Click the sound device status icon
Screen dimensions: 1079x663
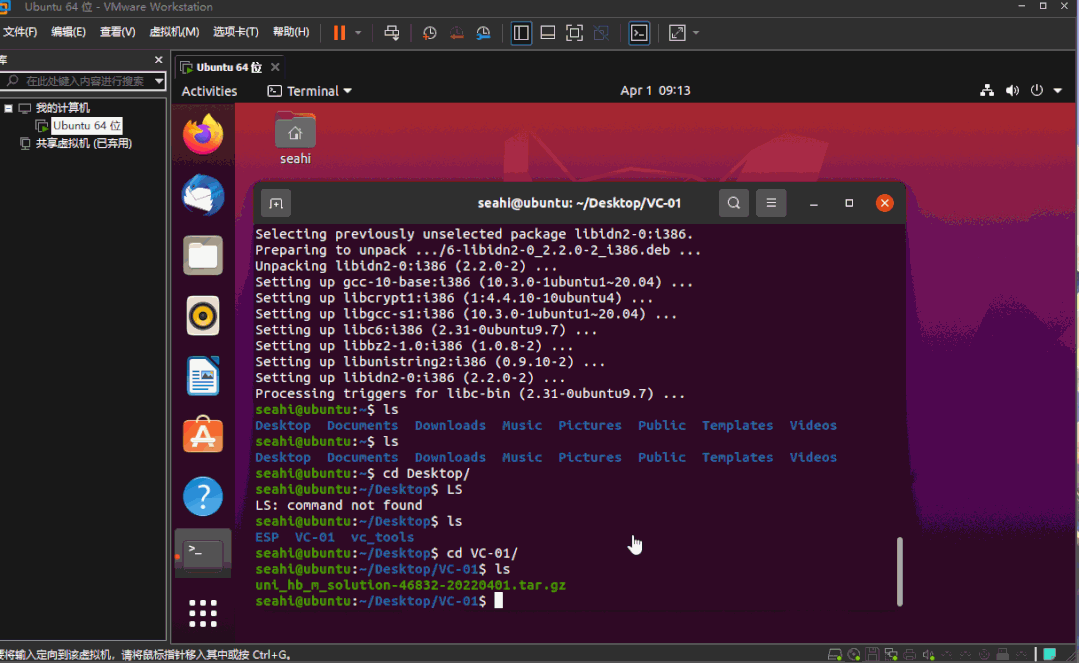coord(926,654)
